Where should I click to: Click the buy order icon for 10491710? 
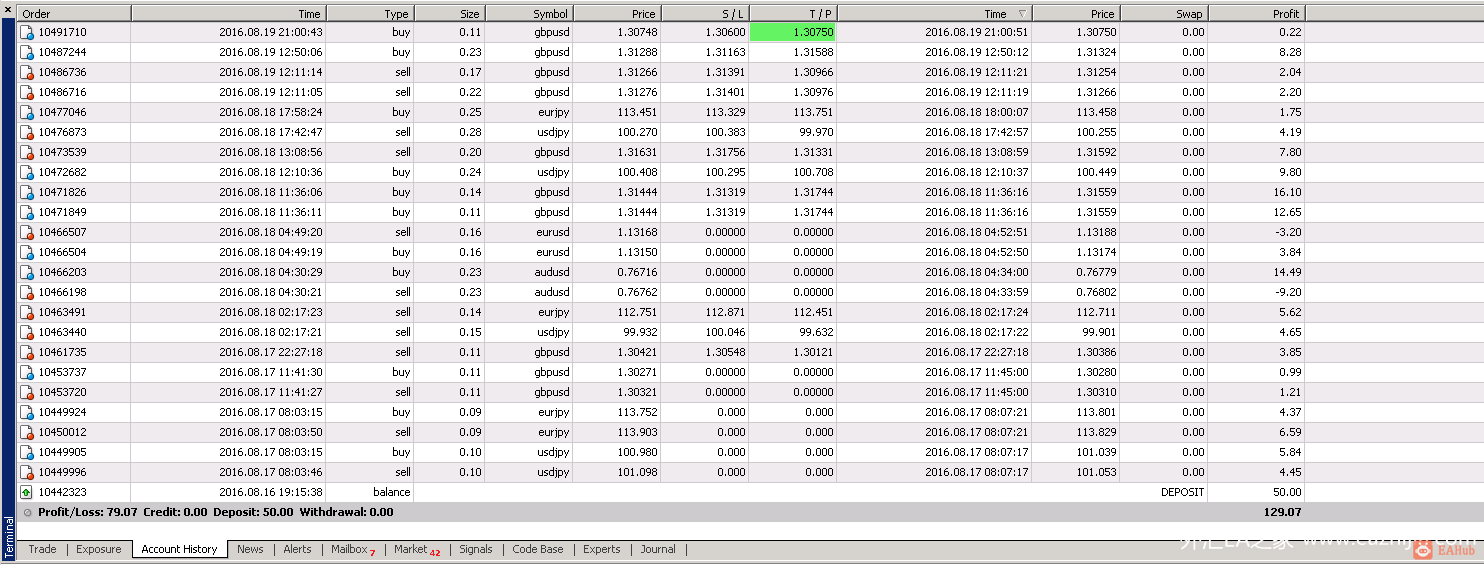point(27,32)
